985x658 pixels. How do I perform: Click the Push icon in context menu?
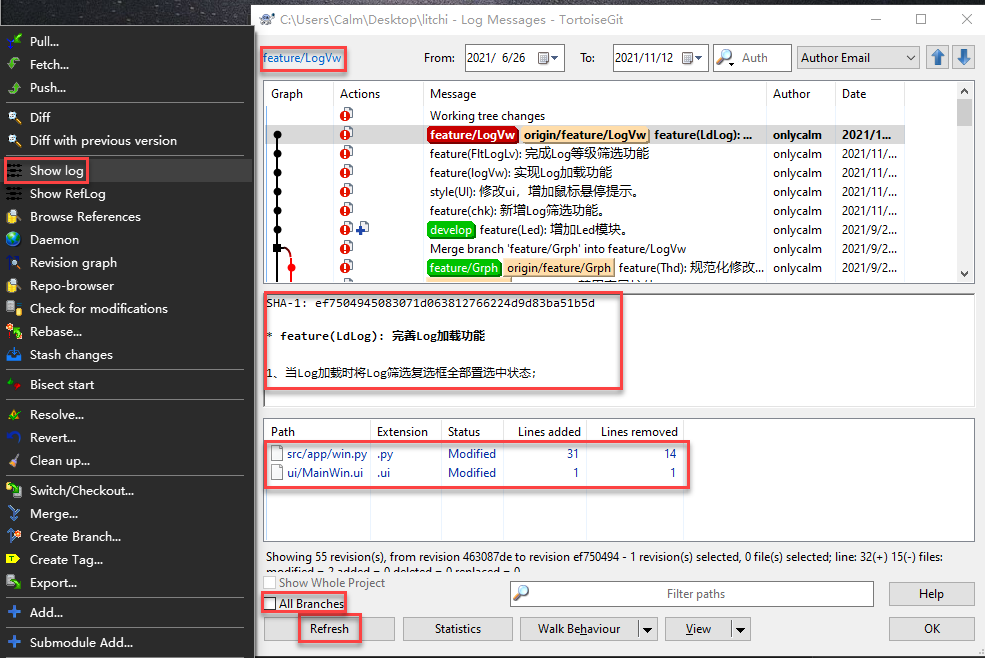(x=14, y=87)
